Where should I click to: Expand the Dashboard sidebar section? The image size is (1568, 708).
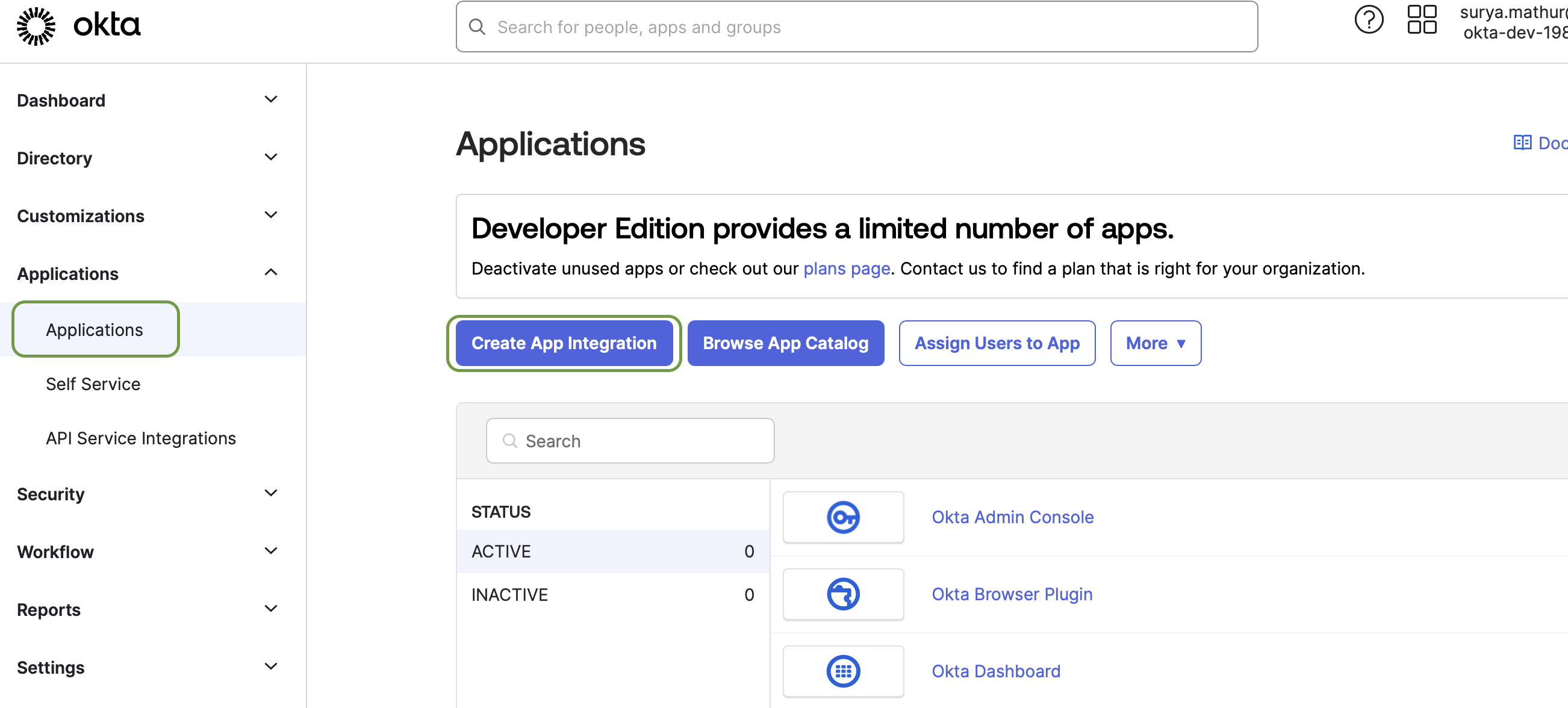[x=270, y=99]
